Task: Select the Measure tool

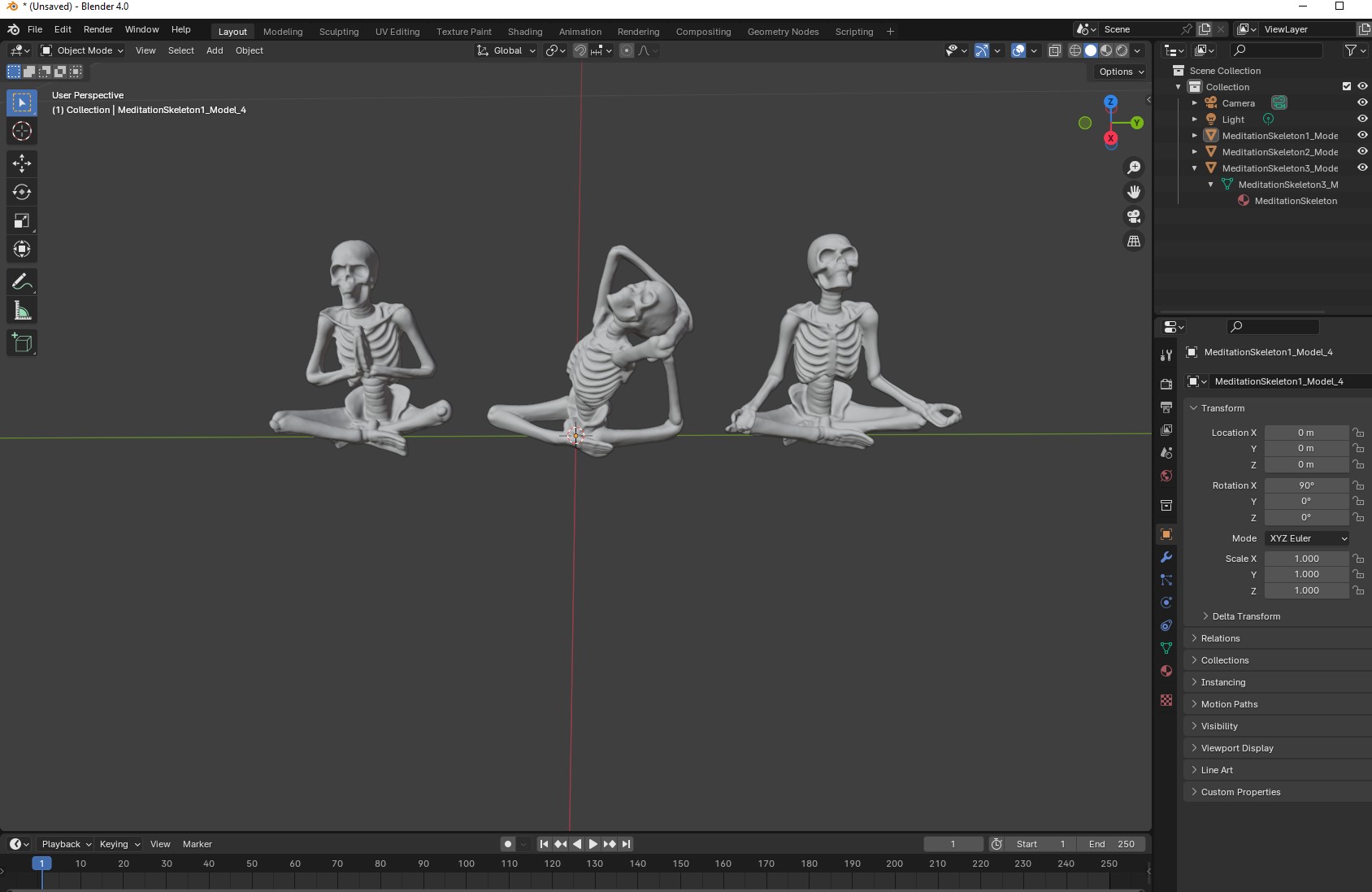Action: pos(22,311)
